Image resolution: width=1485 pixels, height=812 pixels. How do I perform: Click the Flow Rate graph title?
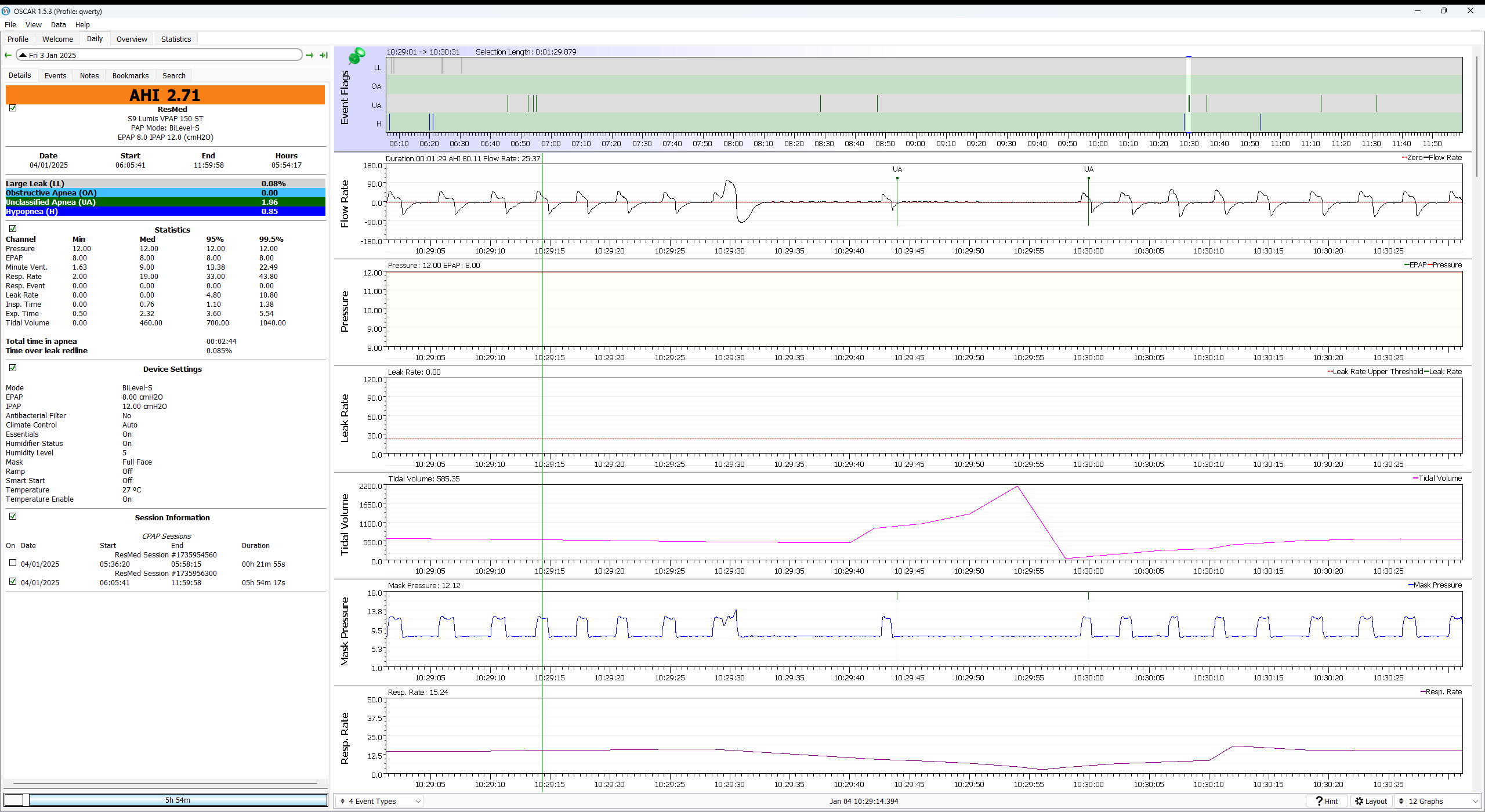pyautogui.click(x=345, y=204)
